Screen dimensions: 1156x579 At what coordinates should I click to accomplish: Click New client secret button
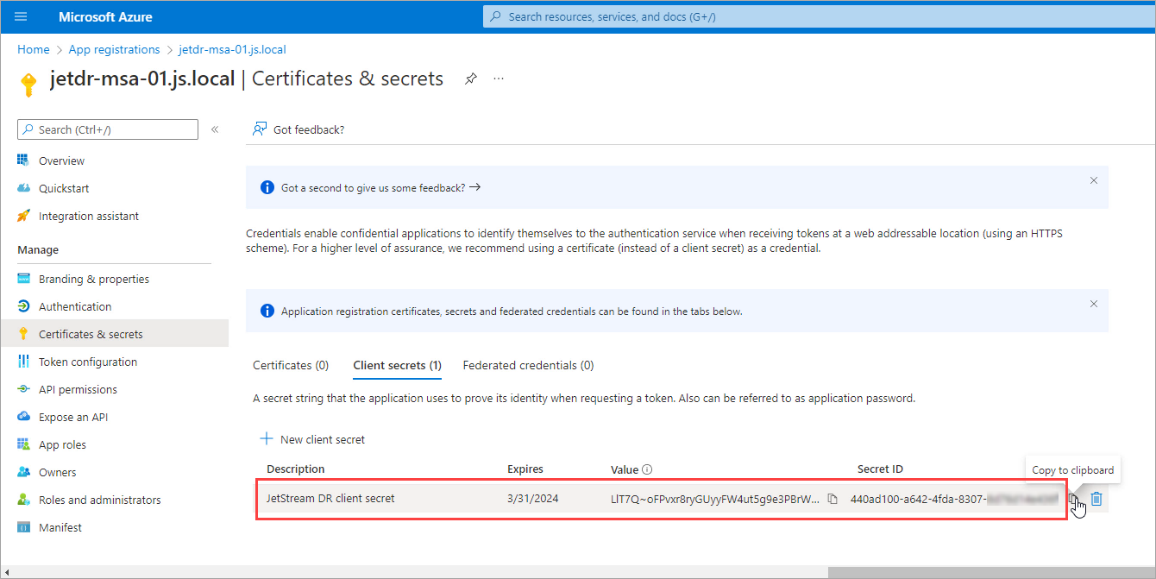coord(312,439)
